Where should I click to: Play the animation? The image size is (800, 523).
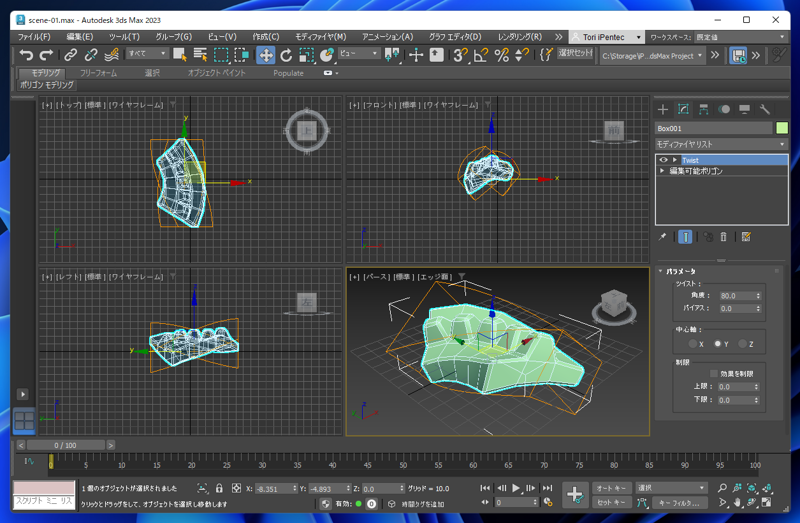(516, 488)
